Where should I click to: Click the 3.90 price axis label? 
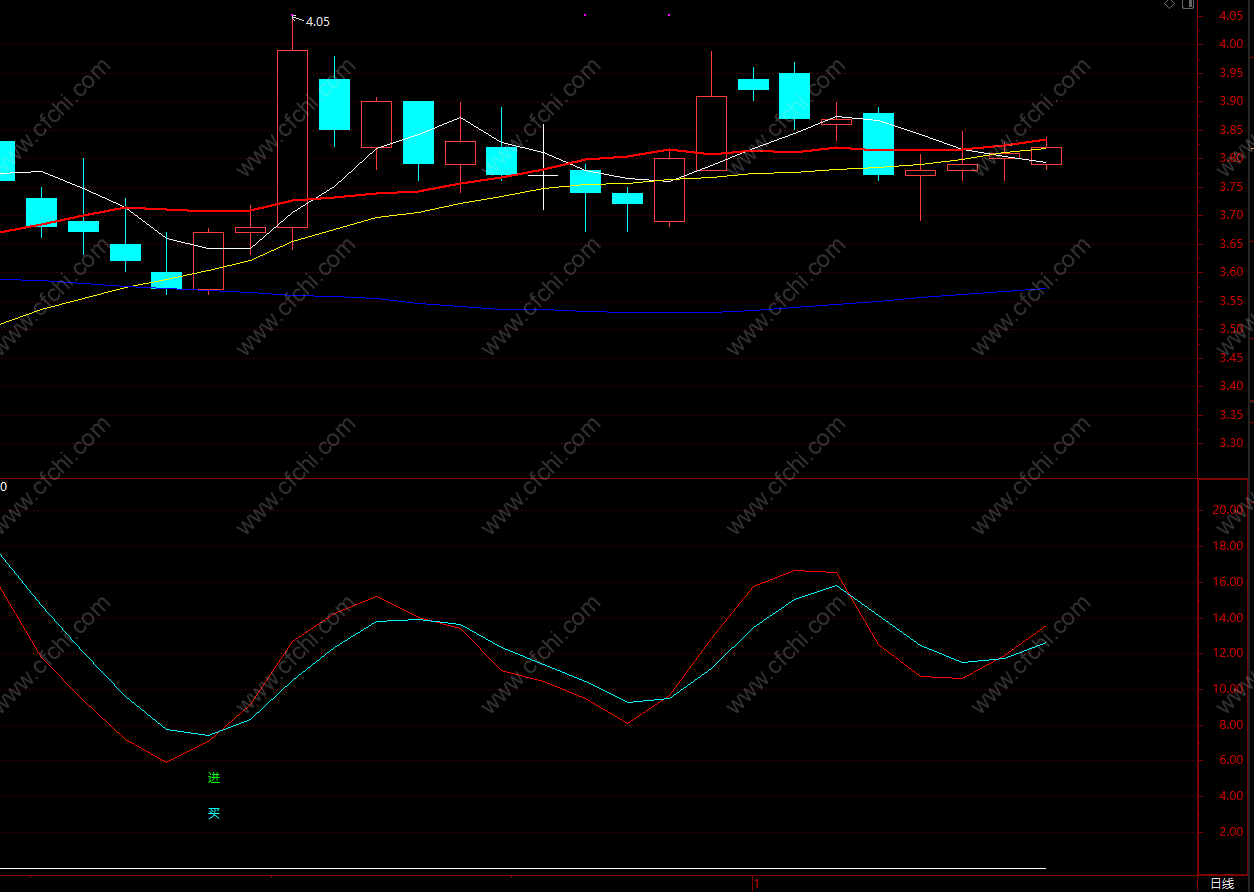[x=1230, y=101]
